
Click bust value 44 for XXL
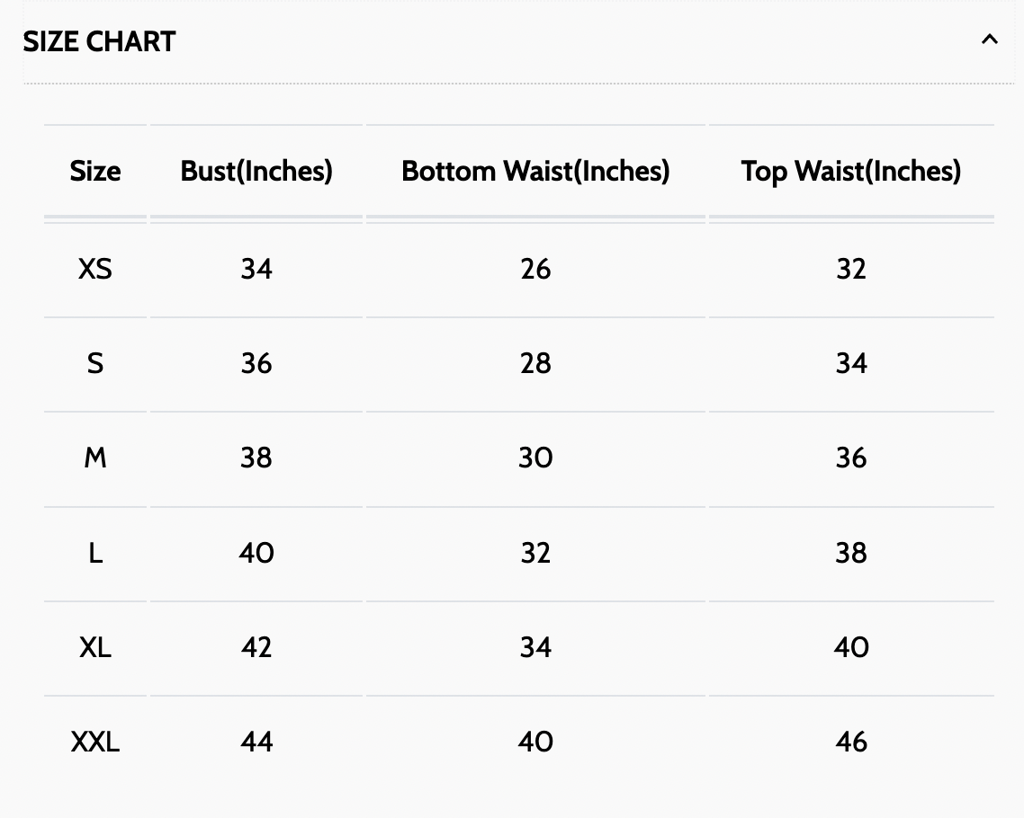click(x=257, y=742)
